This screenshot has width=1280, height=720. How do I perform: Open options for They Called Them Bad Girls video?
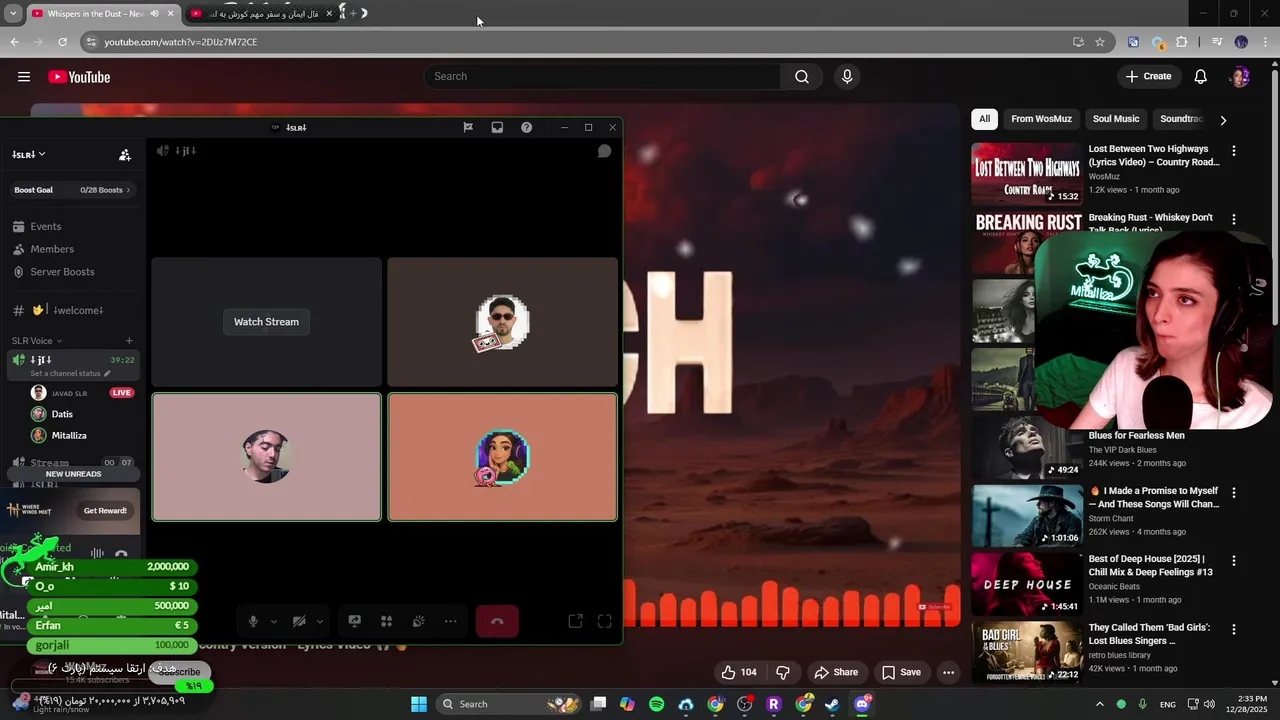[x=1234, y=629]
